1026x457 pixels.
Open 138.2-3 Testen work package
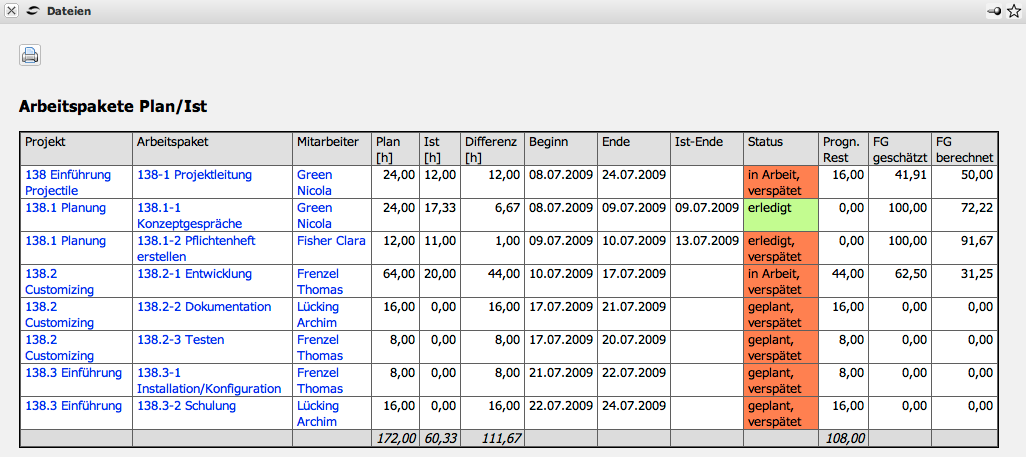(181, 340)
